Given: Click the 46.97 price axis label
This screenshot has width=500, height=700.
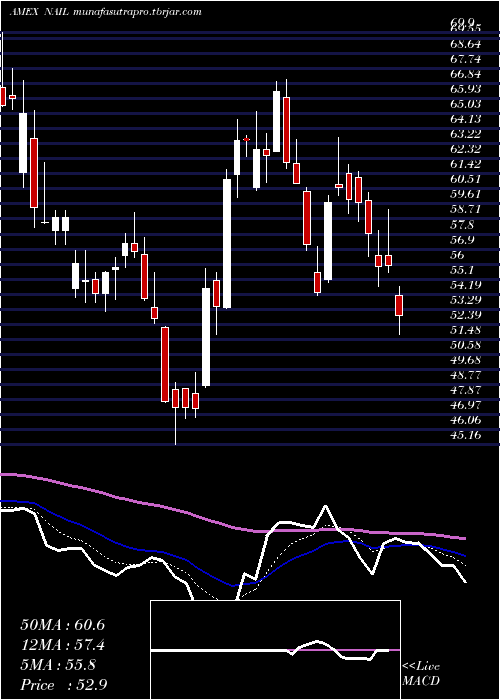Looking at the screenshot, I should (466, 404).
